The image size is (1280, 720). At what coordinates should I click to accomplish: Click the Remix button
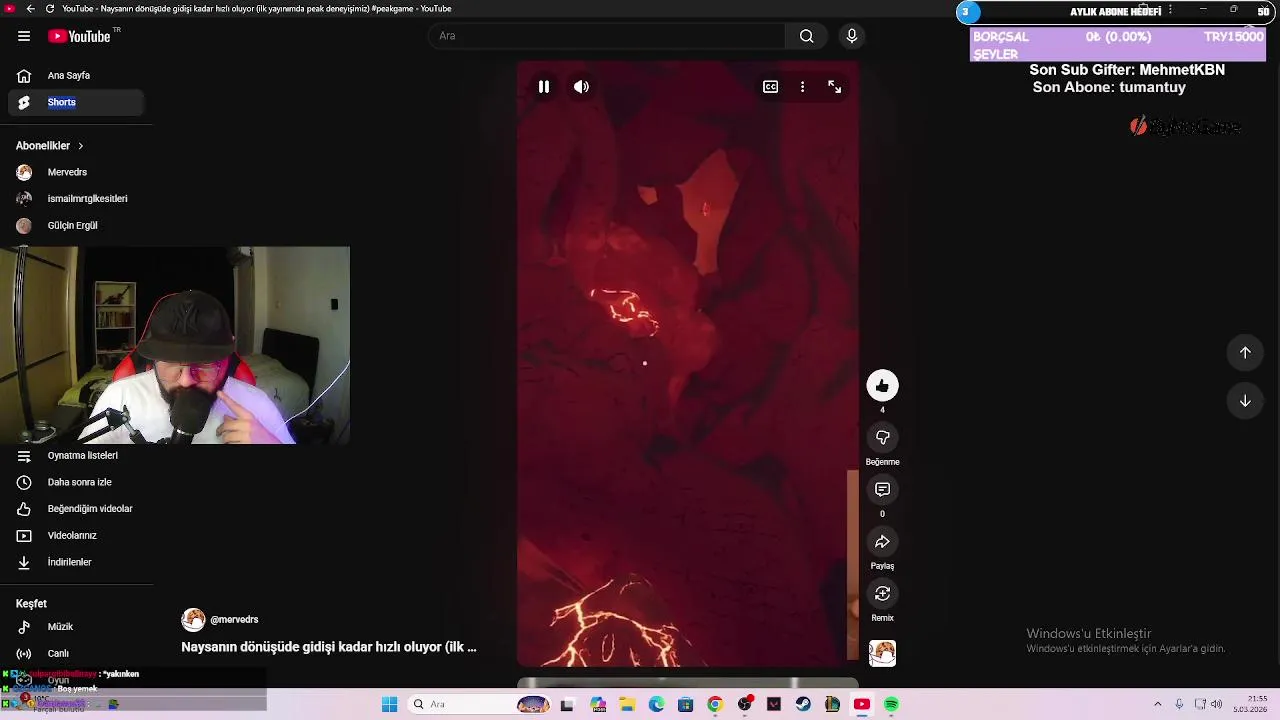click(x=882, y=594)
